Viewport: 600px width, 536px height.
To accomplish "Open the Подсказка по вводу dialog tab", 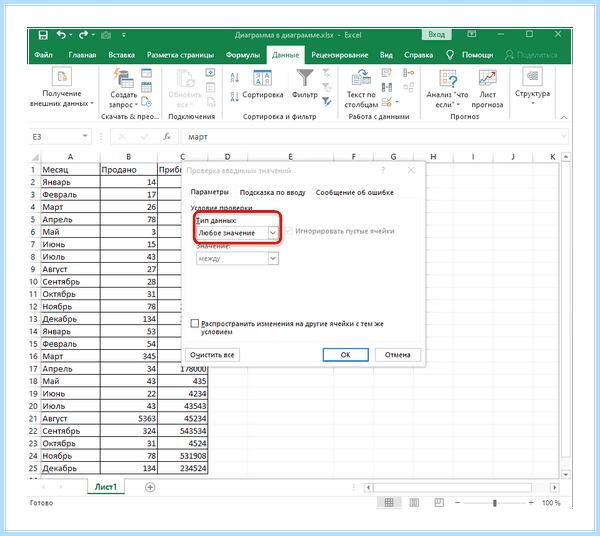I will click(x=272, y=192).
